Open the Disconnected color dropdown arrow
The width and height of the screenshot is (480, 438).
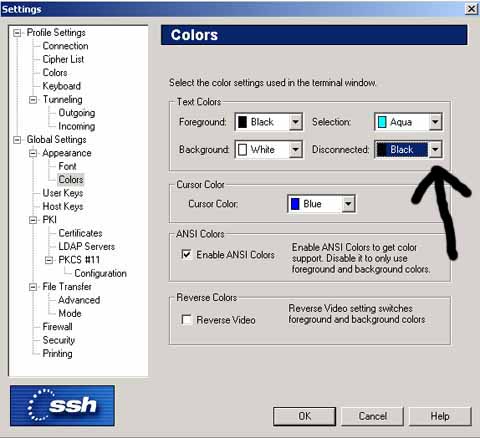[435, 149]
